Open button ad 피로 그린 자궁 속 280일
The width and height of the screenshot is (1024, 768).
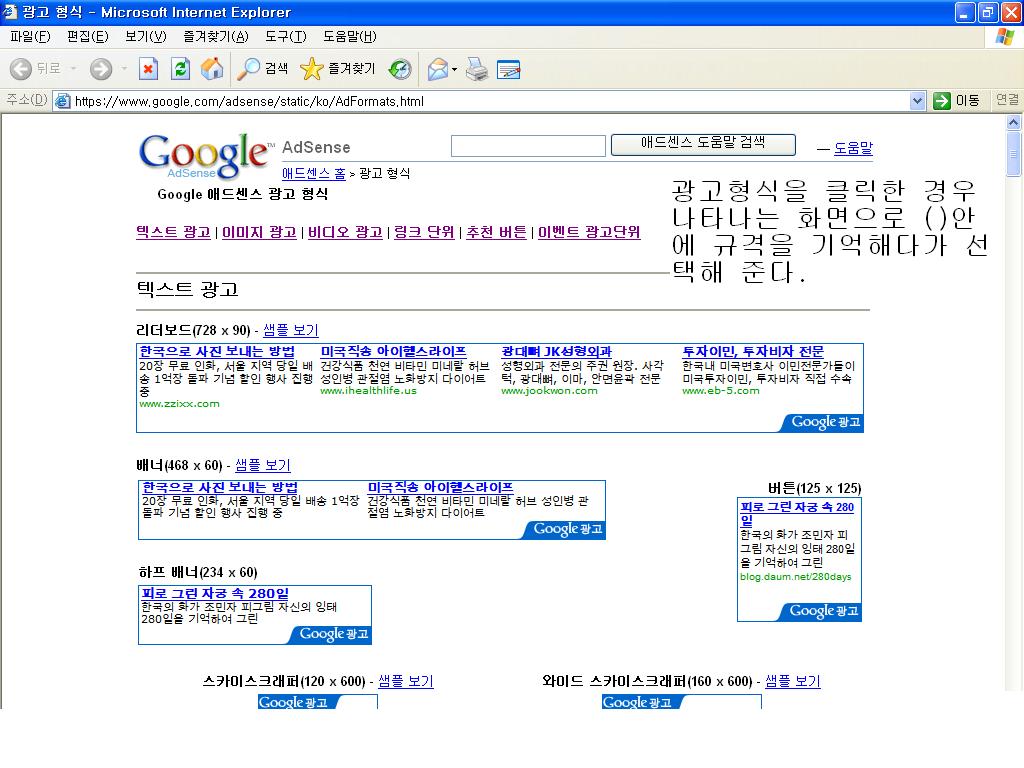coord(797,513)
